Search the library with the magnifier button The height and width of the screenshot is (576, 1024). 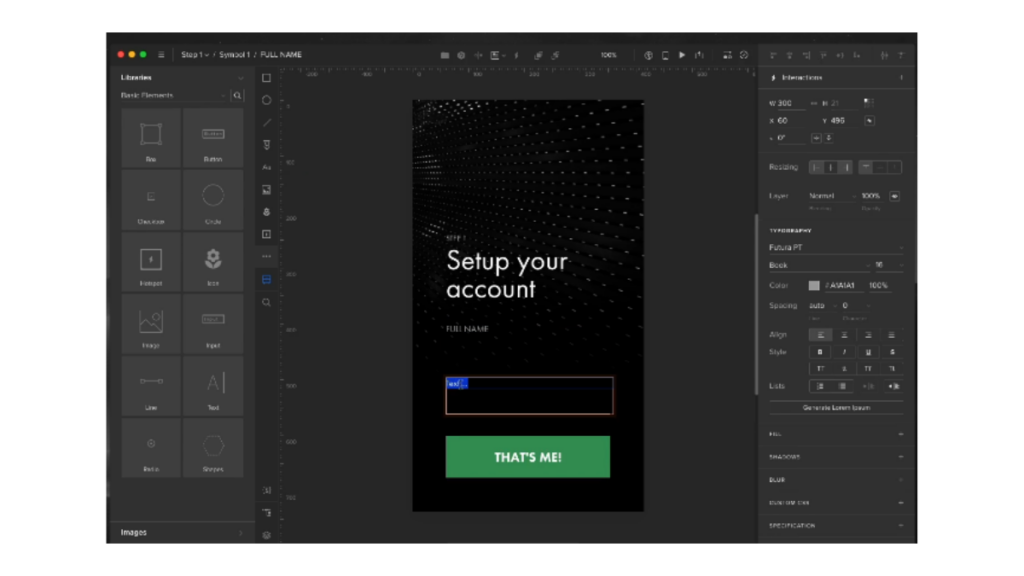pyautogui.click(x=238, y=95)
